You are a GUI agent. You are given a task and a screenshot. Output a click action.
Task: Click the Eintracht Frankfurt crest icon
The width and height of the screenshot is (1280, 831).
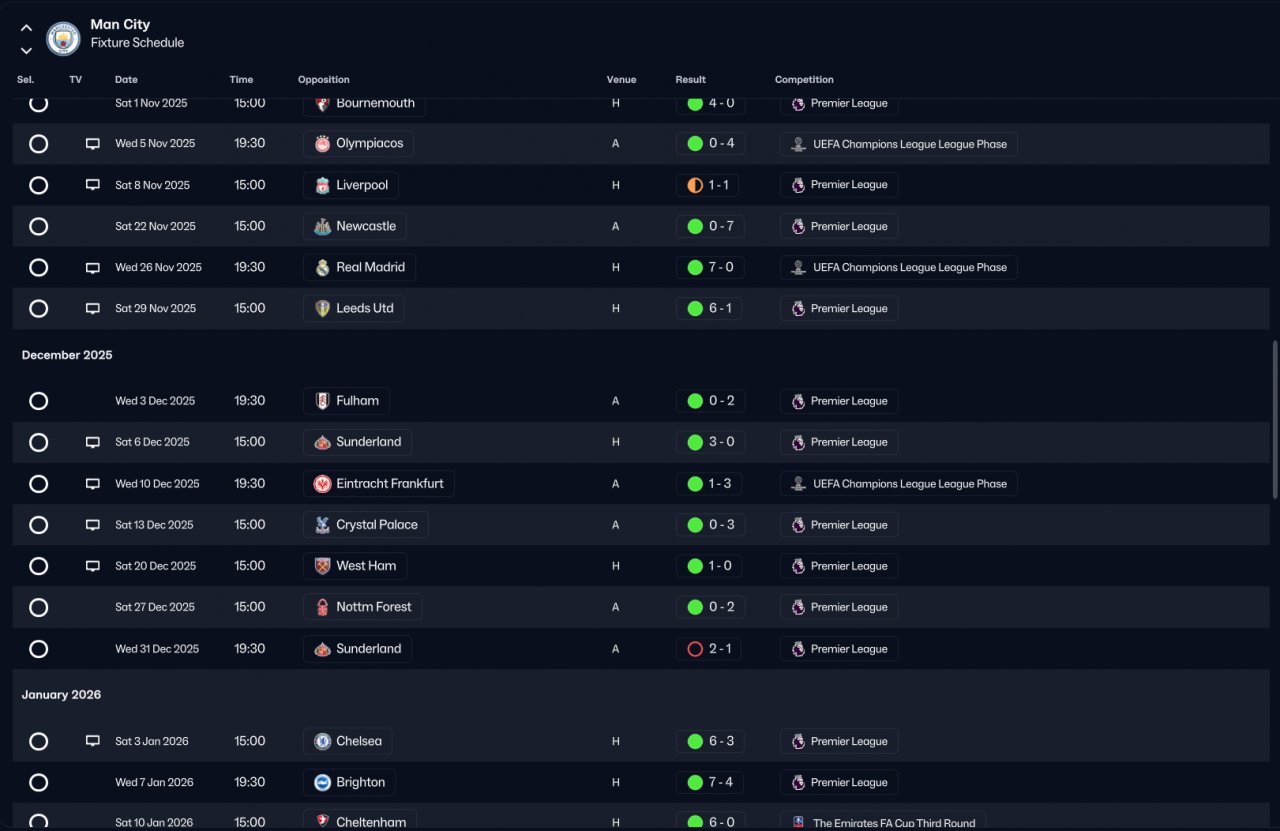click(322, 484)
